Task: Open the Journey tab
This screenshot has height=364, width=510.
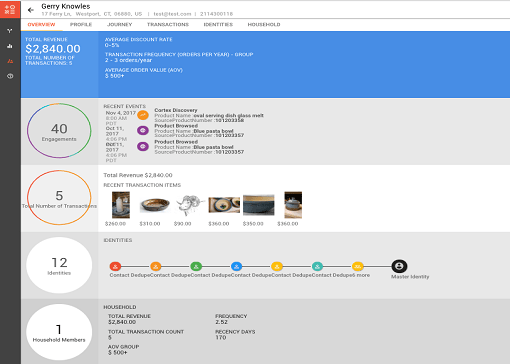Action: [120, 24]
